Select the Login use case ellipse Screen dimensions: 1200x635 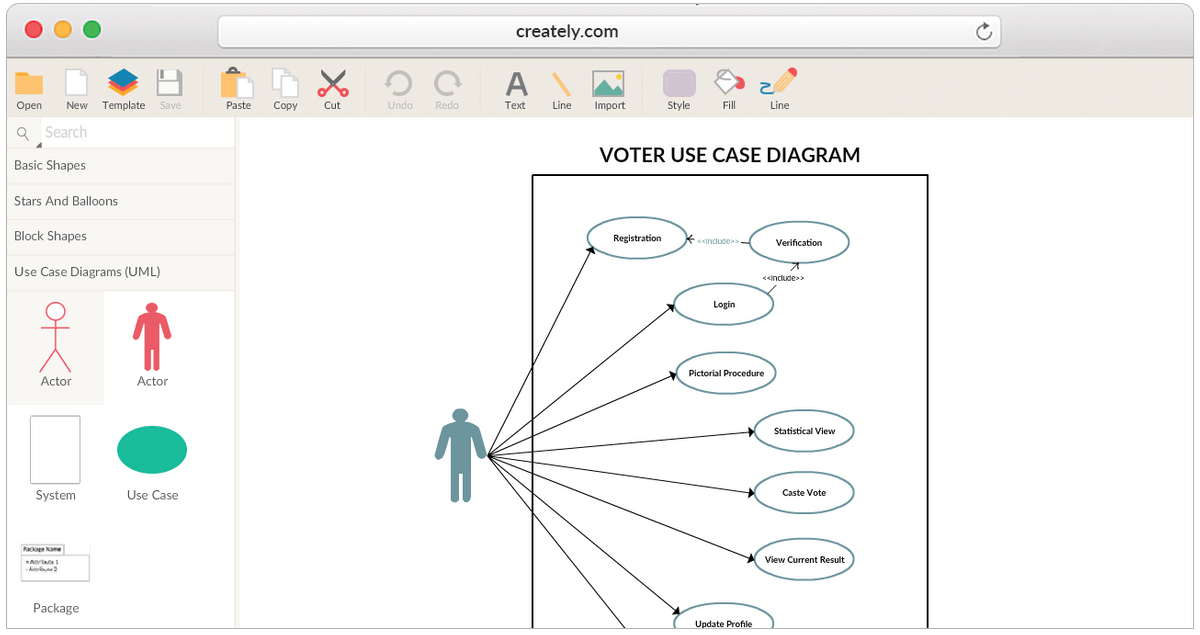pyautogui.click(x=724, y=304)
